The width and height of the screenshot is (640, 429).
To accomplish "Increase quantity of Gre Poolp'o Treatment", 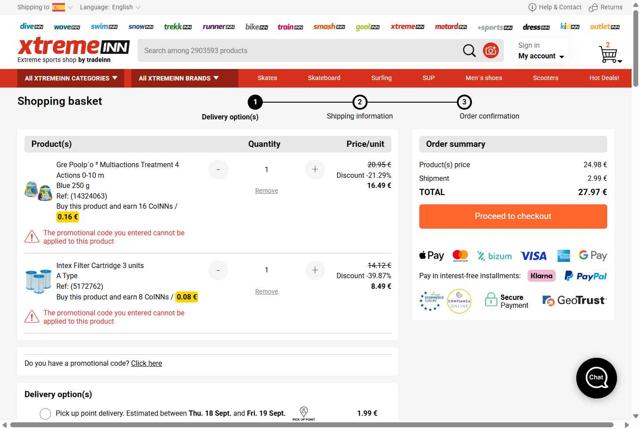I will tap(315, 169).
